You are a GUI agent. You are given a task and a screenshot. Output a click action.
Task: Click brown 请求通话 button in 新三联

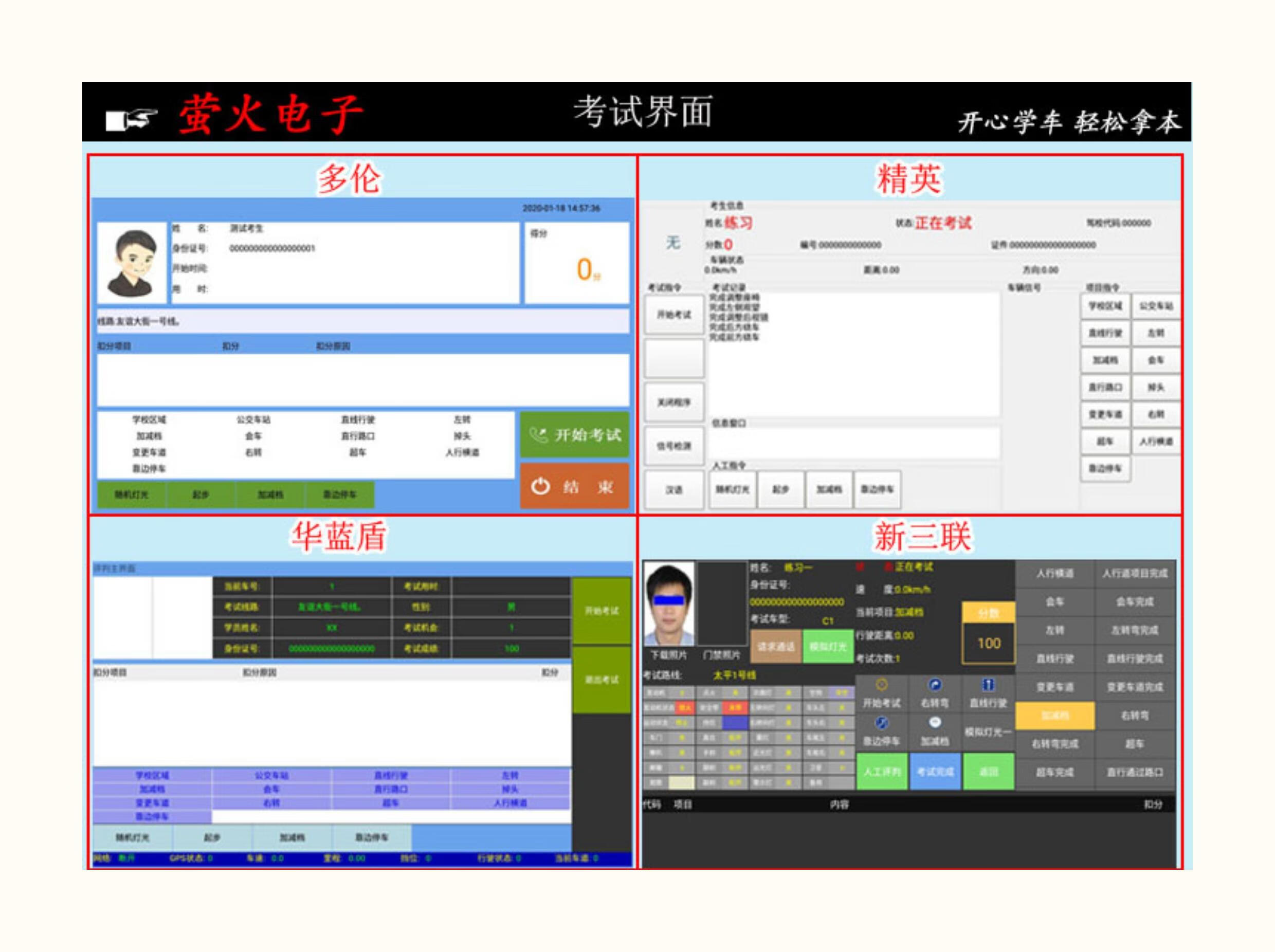[776, 647]
